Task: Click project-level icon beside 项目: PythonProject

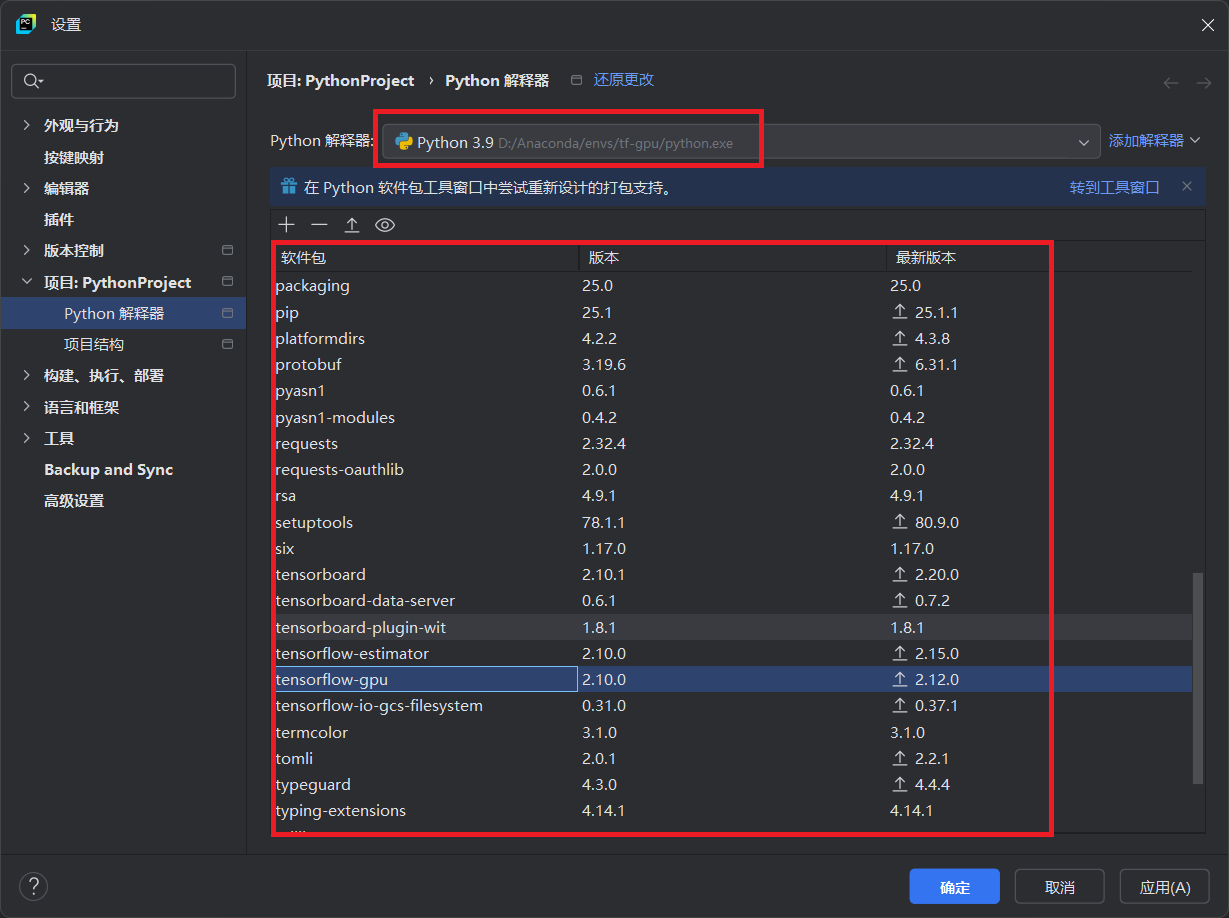Action: coord(227,282)
